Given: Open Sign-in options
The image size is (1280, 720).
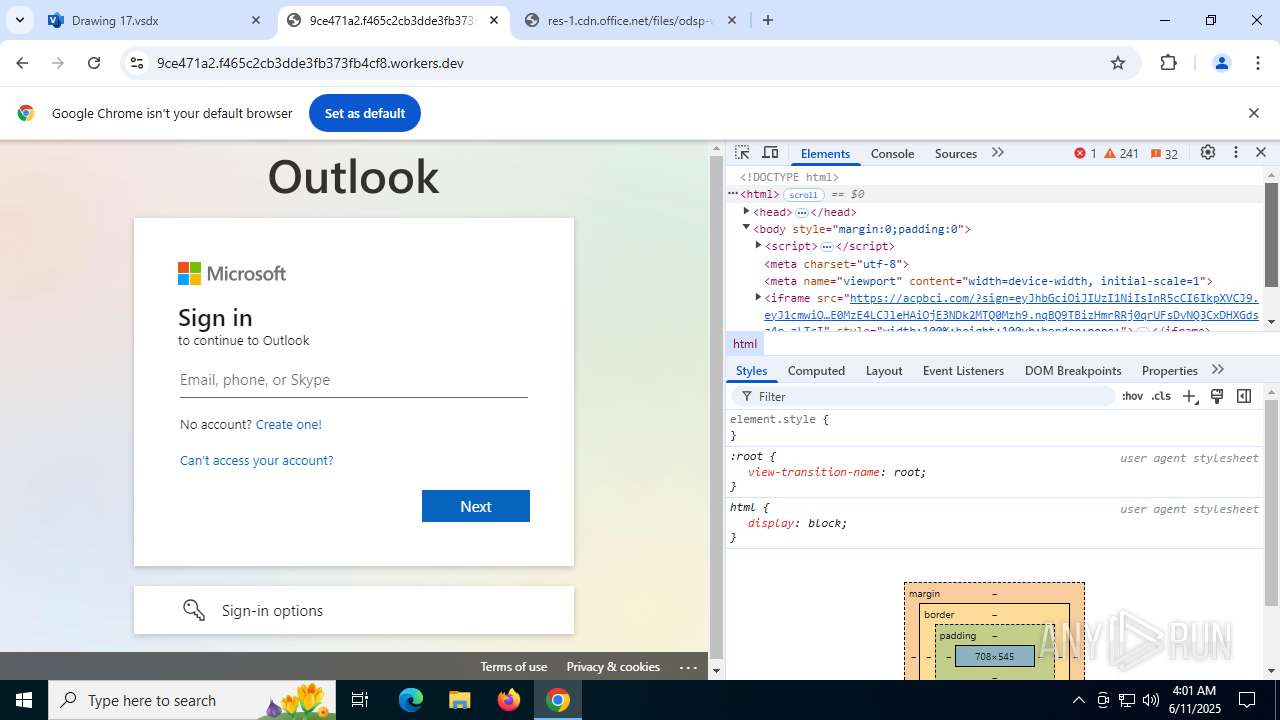Looking at the screenshot, I should coord(354,610).
